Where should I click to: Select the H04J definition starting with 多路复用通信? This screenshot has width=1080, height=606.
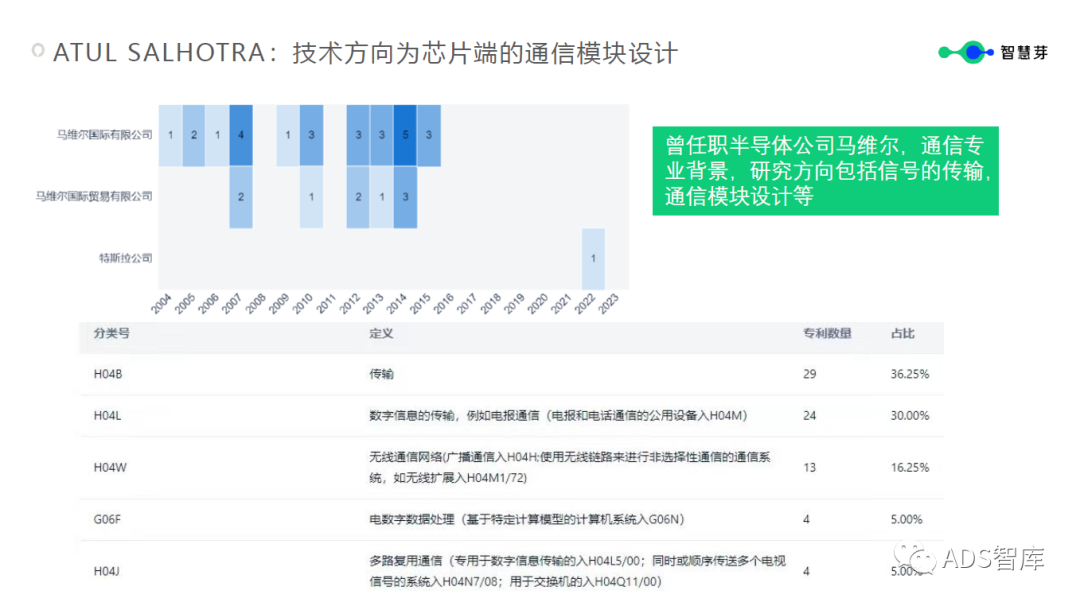[577, 571]
